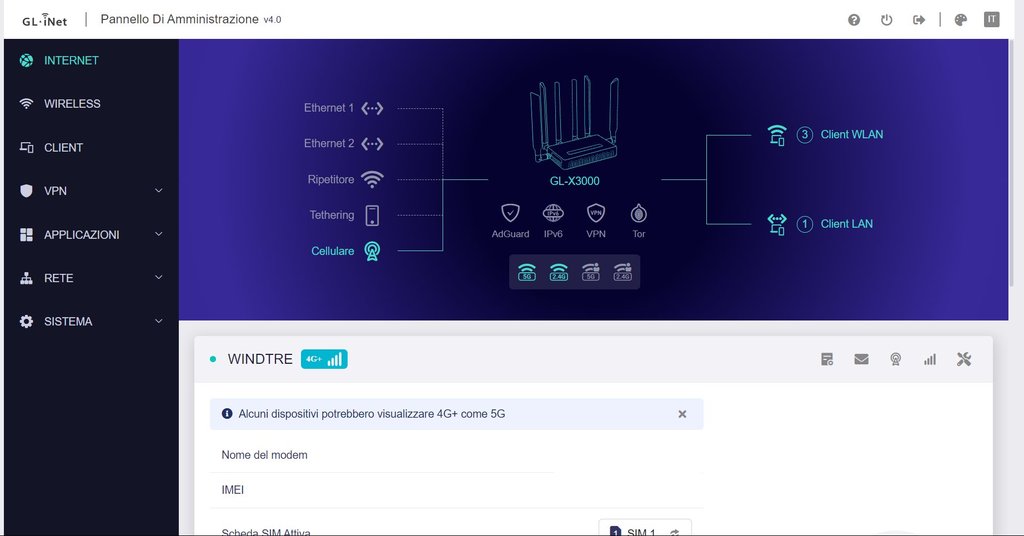Image resolution: width=1024 pixels, height=536 pixels.
Task: Click the greyed guest 5G Wi-Fi icon
Action: click(x=590, y=272)
